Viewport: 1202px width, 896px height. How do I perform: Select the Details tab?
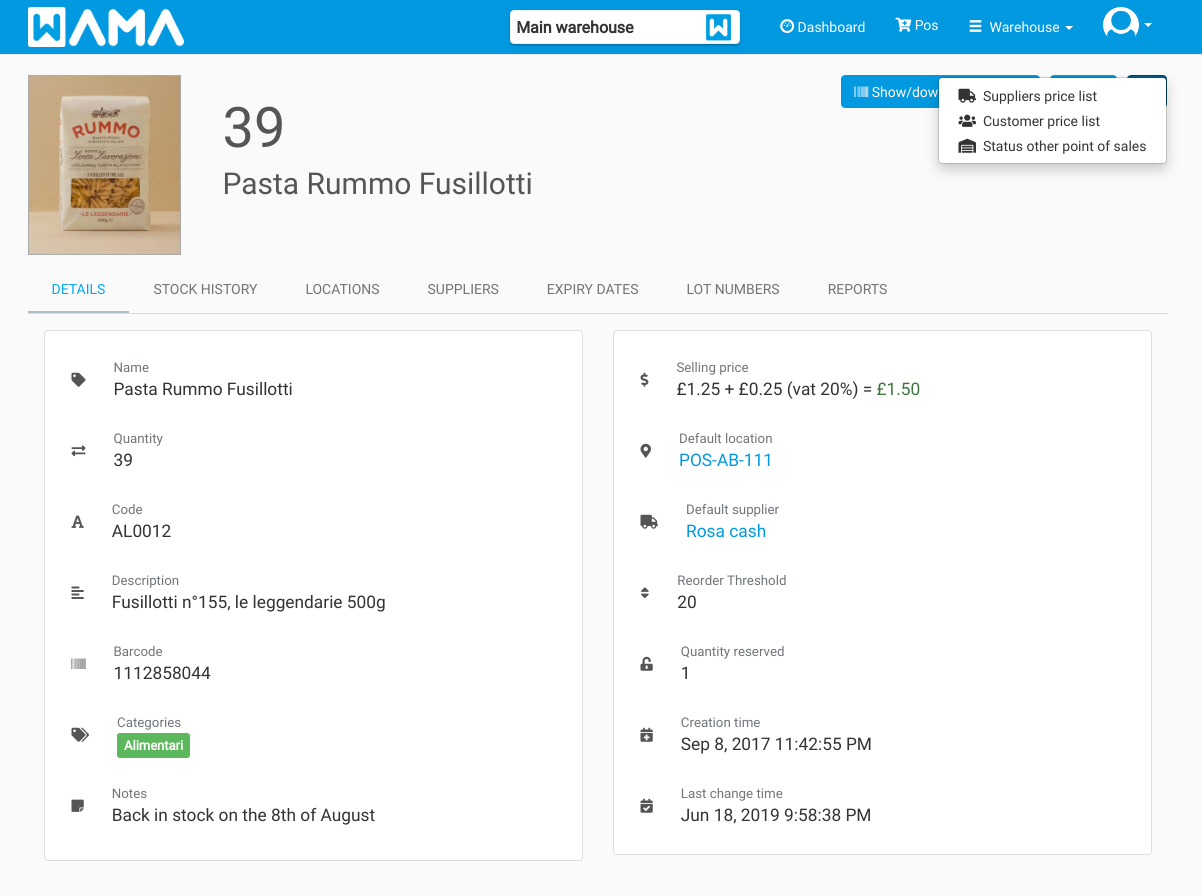(78, 289)
